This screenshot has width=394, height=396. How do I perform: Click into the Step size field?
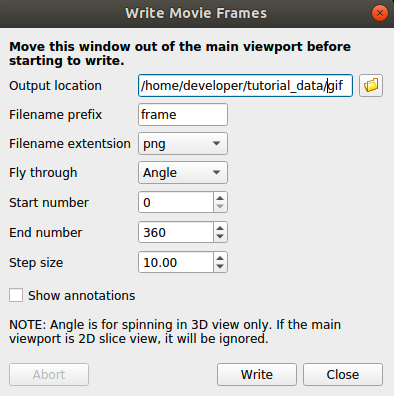(176, 262)
